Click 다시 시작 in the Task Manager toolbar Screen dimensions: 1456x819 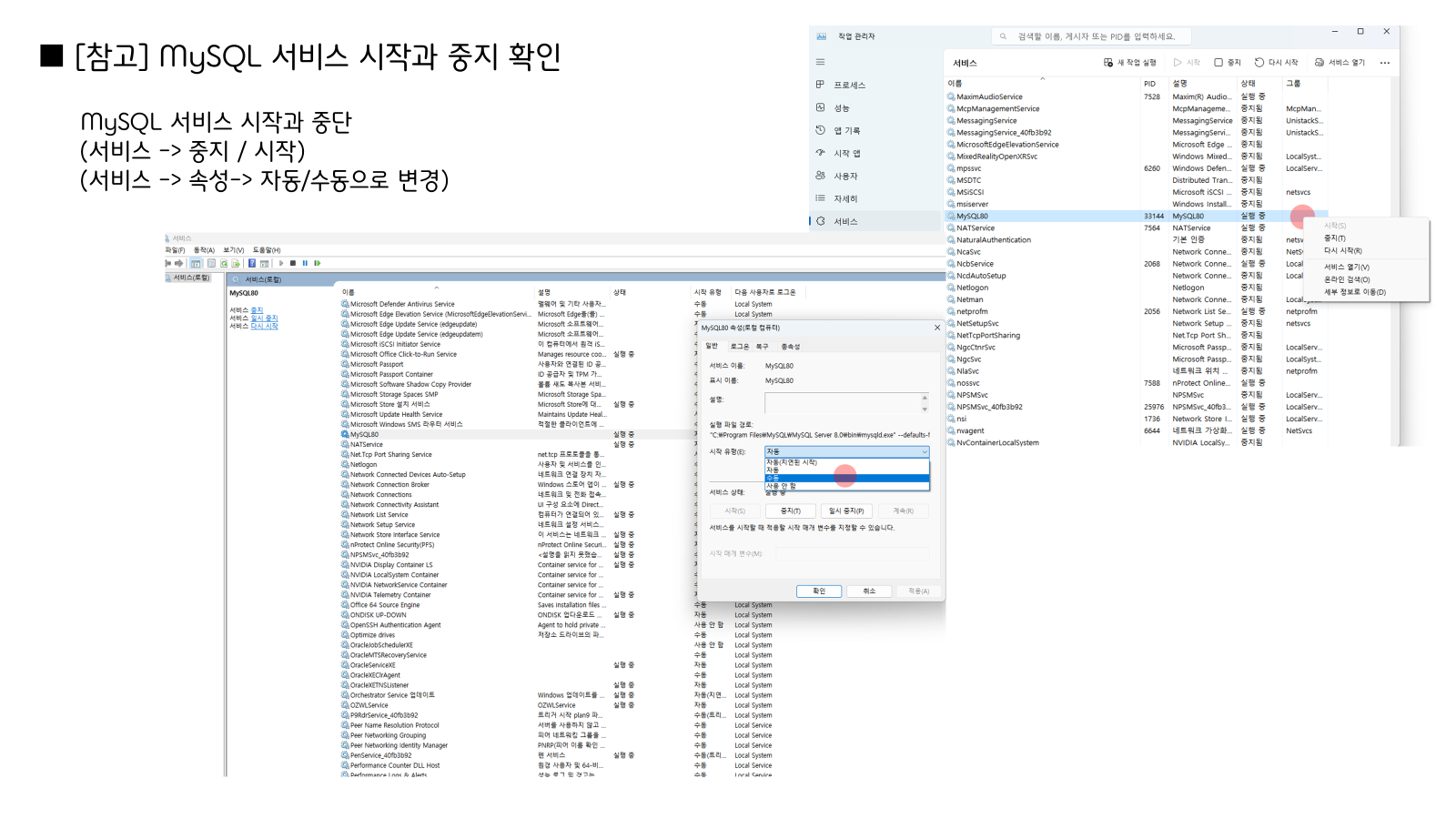[1276, 63]
